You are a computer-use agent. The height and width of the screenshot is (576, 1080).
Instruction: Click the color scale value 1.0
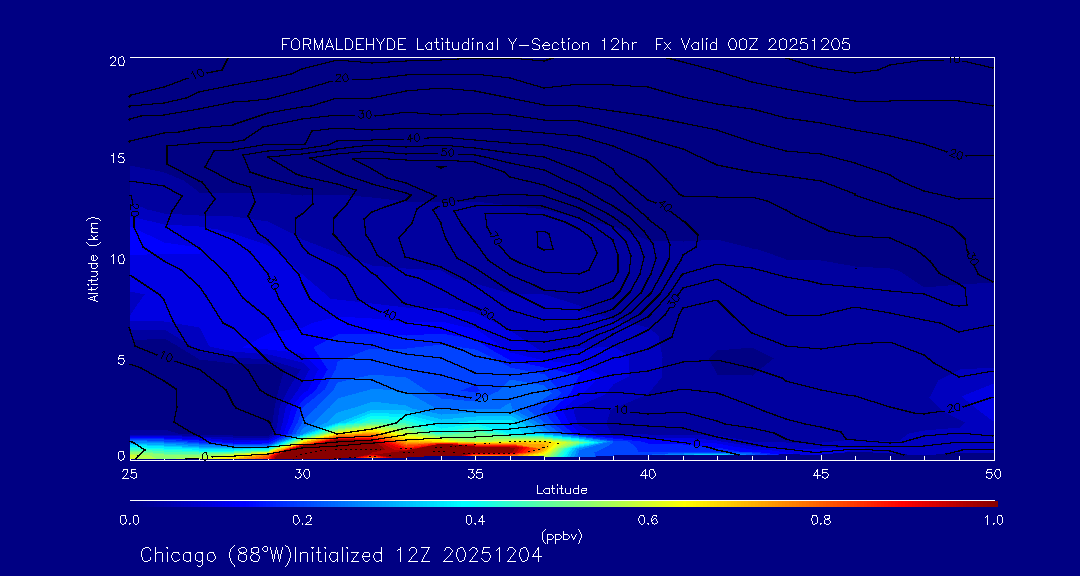click(x=993, y=520)
